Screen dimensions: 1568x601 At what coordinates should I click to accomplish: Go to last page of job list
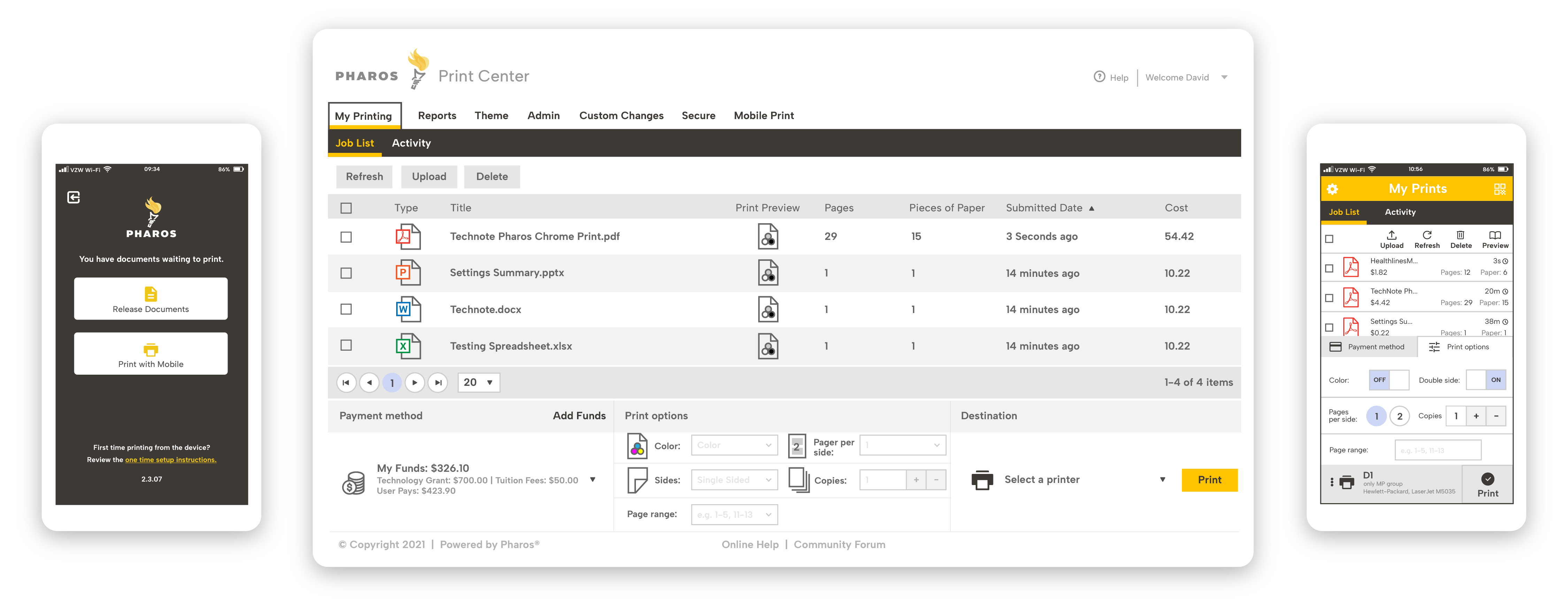[x=438, y=383]
